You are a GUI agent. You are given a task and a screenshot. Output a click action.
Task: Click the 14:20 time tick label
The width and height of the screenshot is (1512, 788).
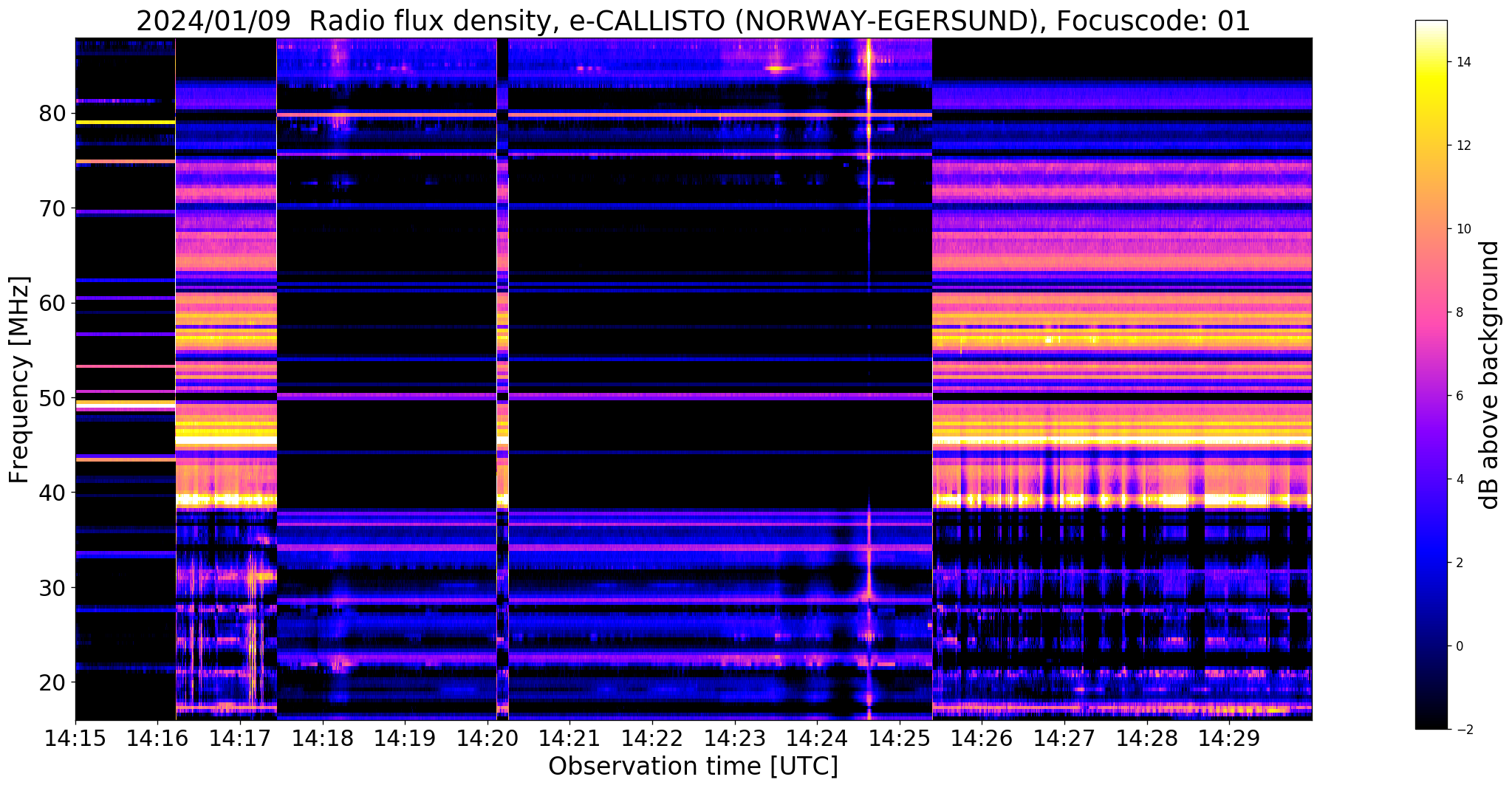coord(488,738)
